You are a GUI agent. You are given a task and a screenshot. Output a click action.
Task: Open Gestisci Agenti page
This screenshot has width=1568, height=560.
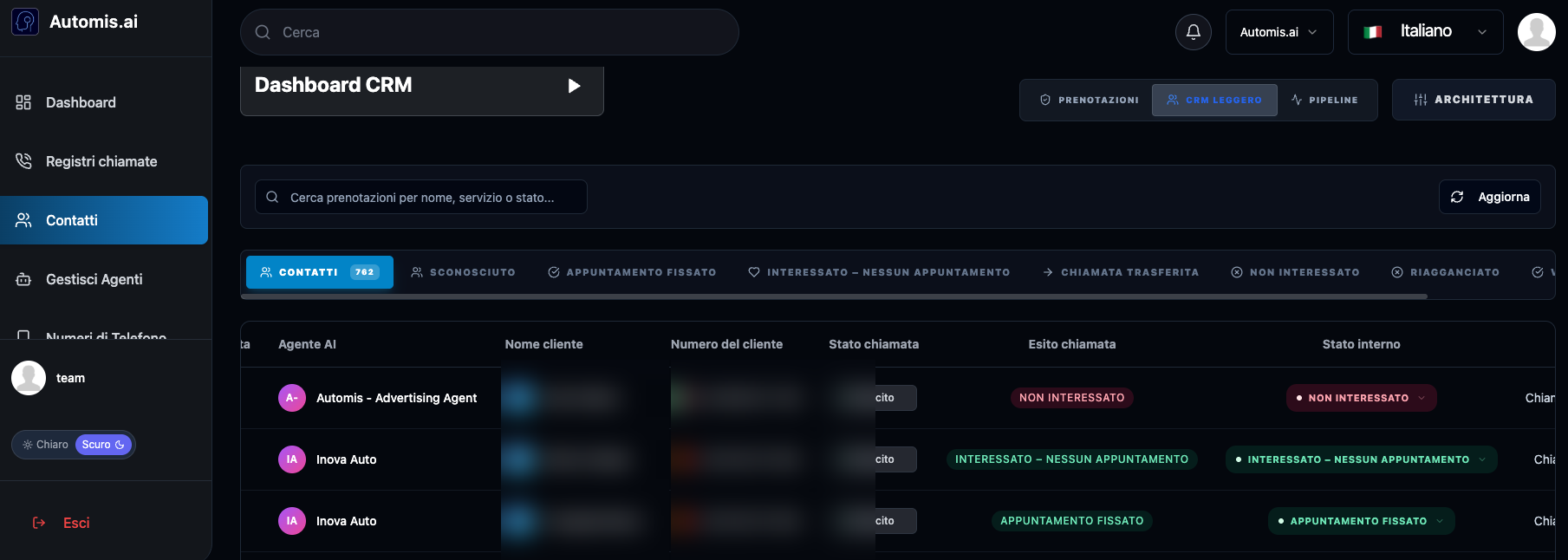point(104,279)
